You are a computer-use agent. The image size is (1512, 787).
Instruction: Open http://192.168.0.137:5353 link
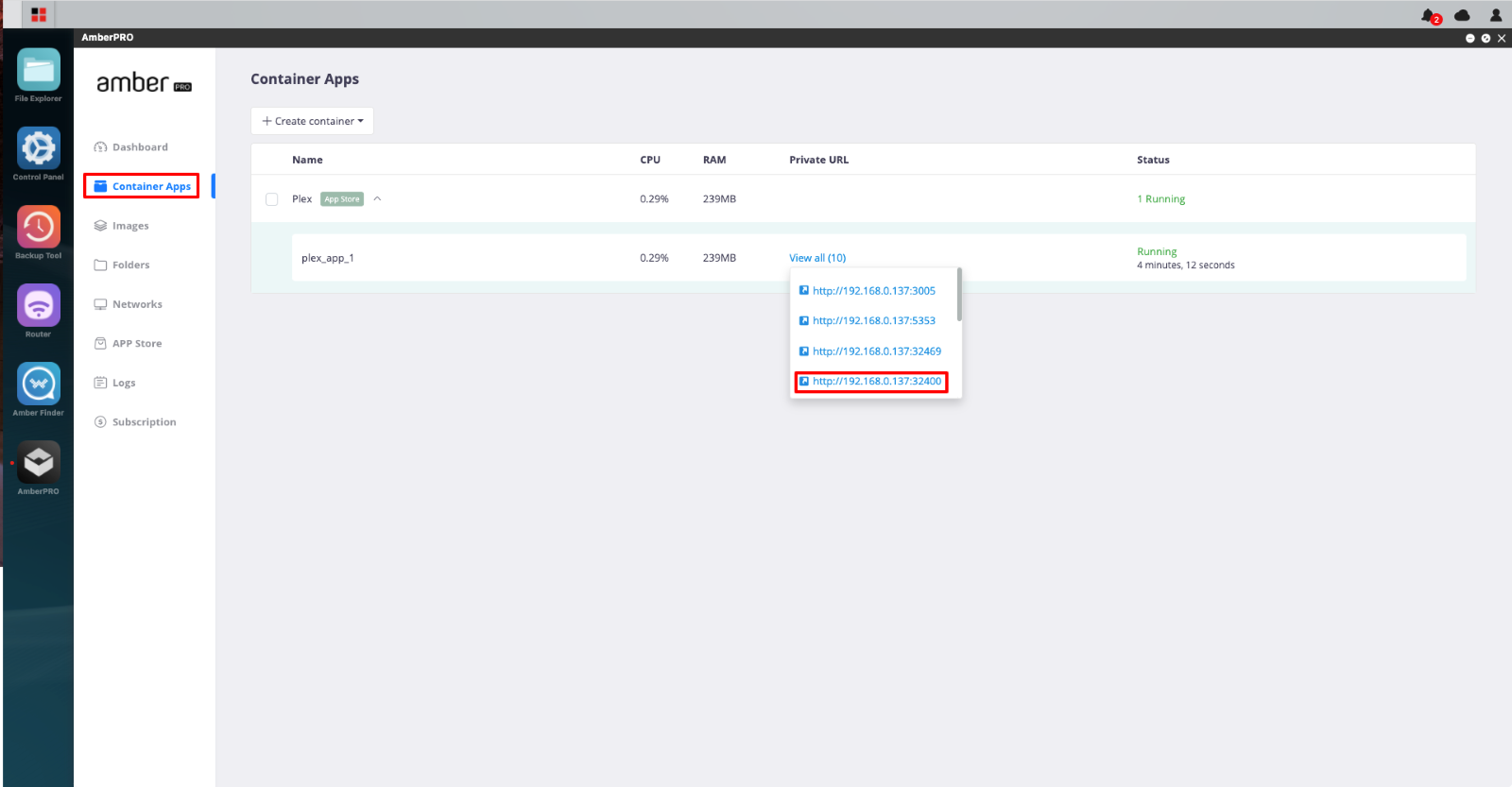pos(874,321)
